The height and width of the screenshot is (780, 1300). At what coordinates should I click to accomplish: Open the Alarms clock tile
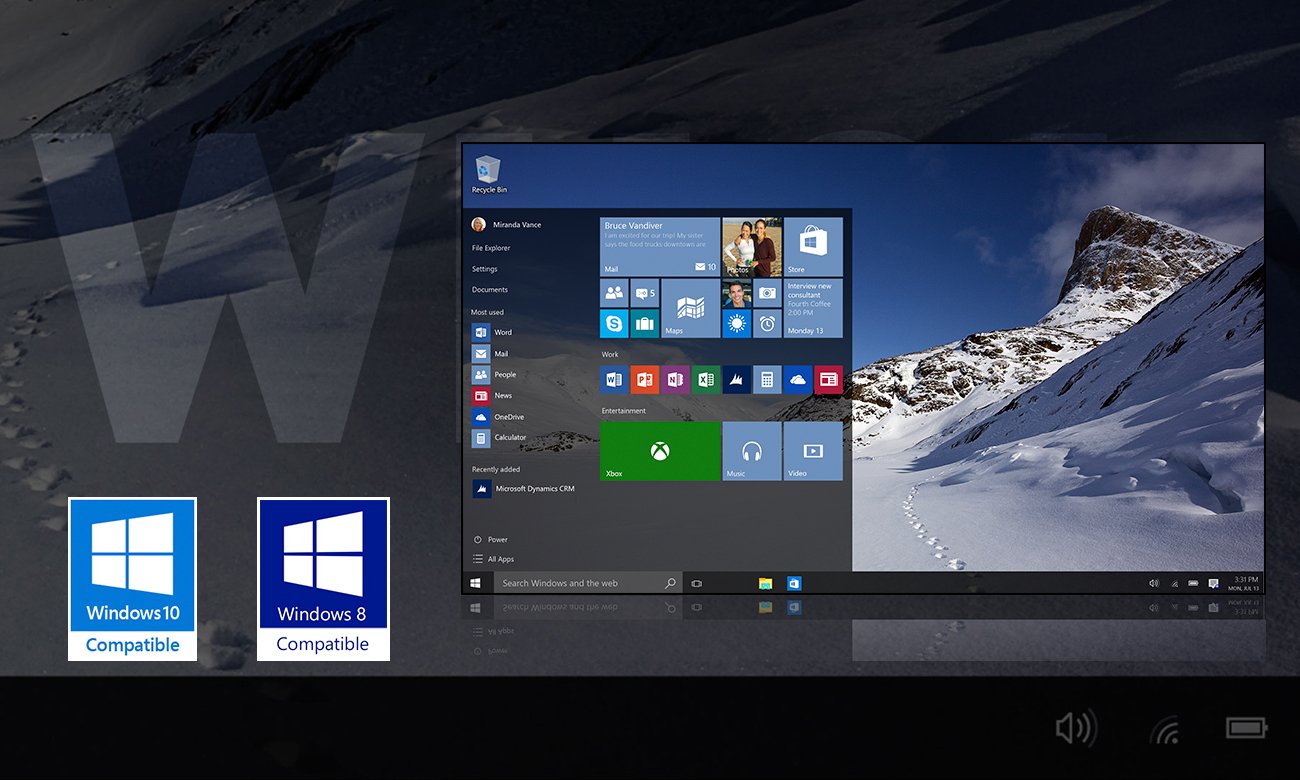(x=768, y=323)
